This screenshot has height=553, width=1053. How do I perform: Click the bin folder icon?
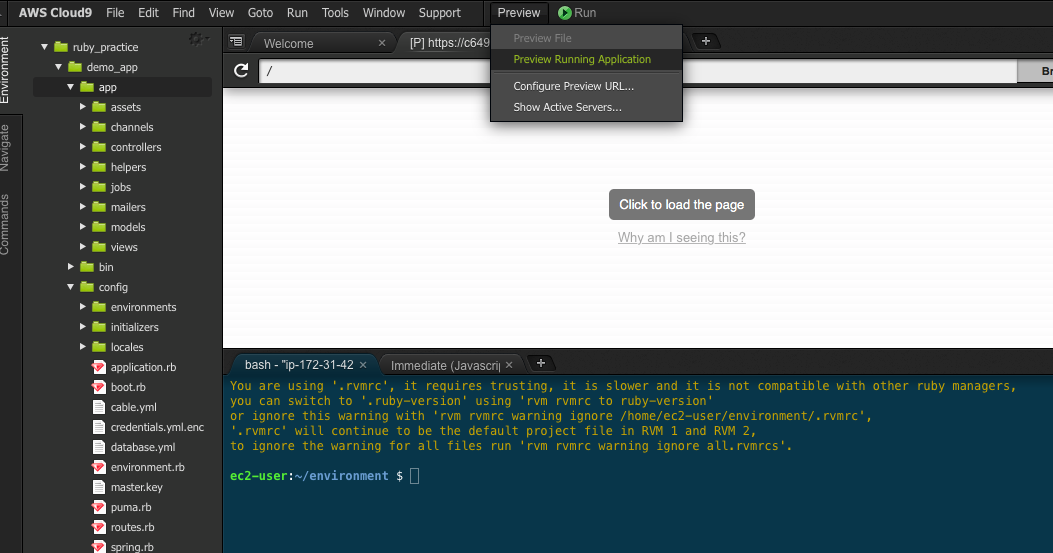point(87,267)
